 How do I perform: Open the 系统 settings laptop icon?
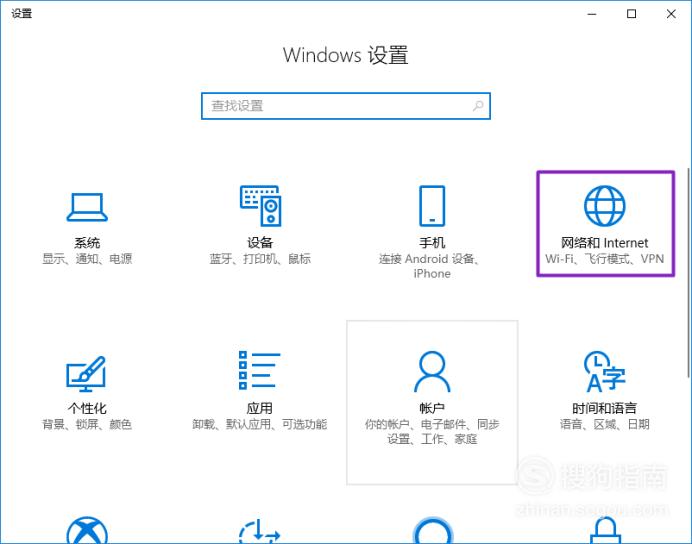pyautogui.click(x=87, y=207)
